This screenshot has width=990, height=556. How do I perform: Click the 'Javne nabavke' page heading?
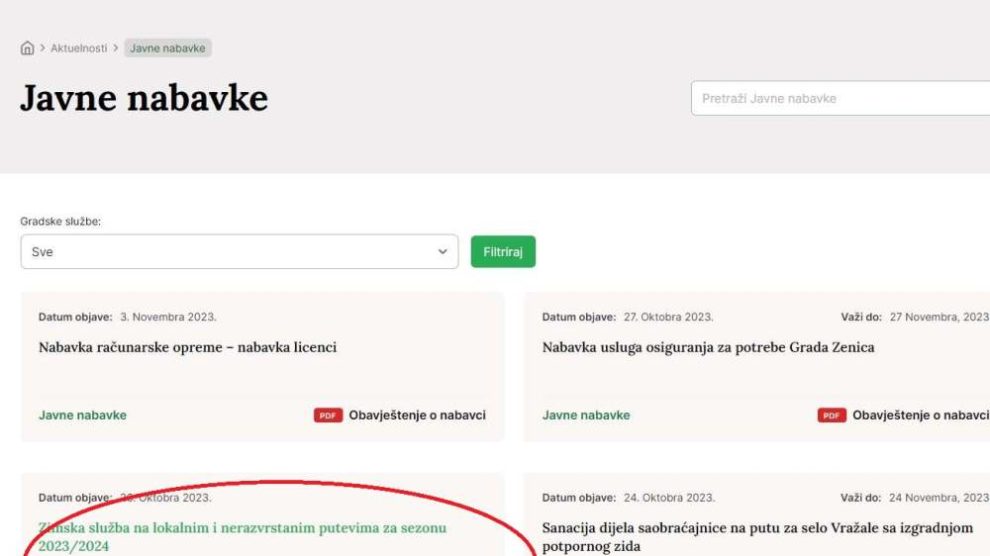144,99
